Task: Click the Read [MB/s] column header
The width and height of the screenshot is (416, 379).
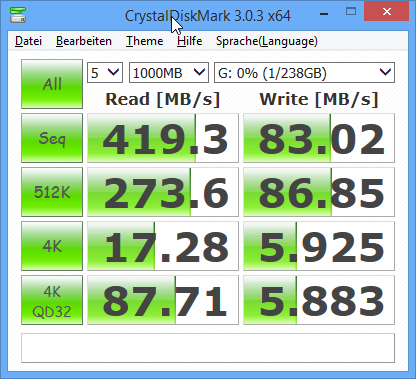Action: tap(163, 99)
